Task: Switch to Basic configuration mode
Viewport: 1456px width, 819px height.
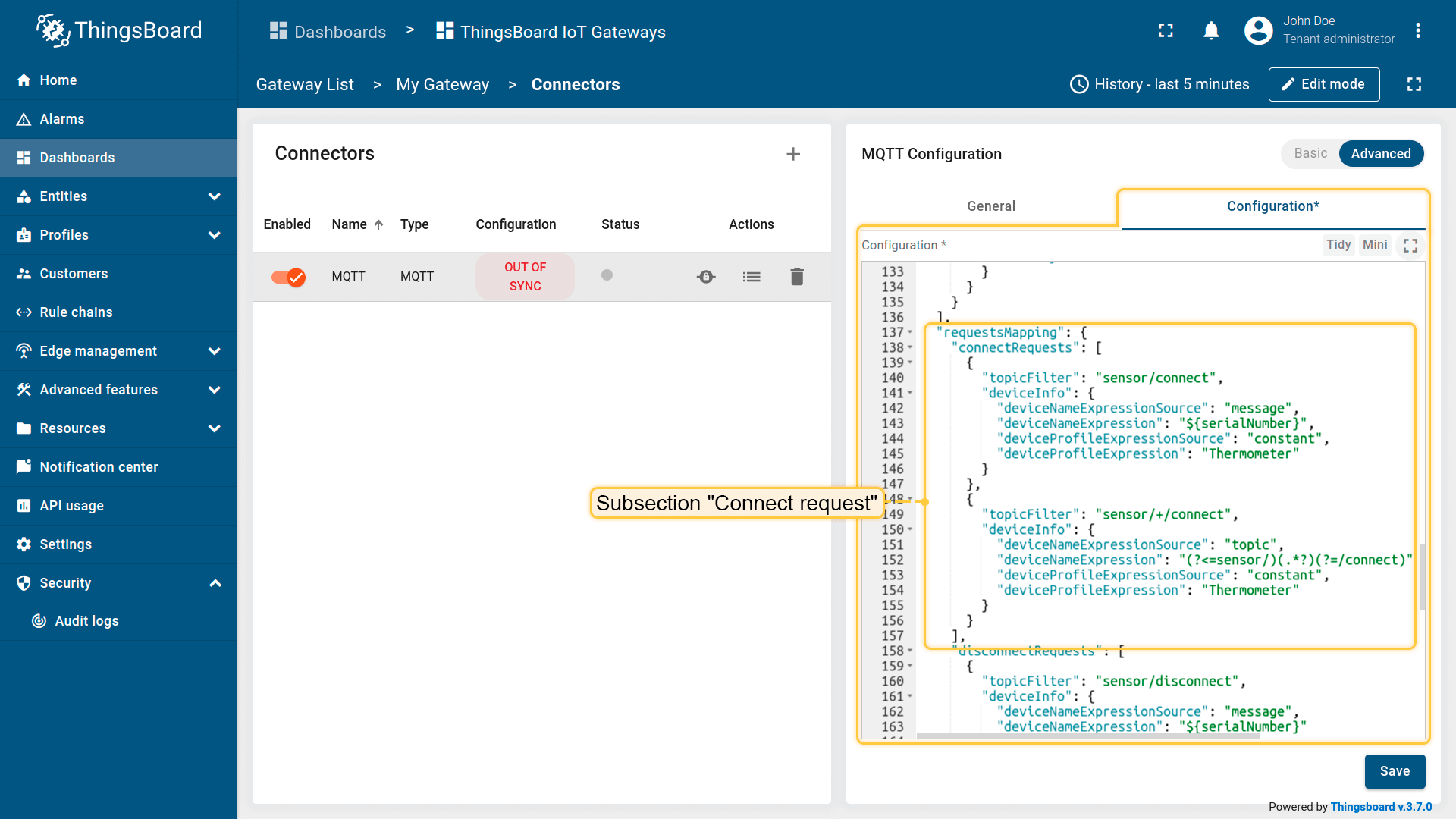Action: click(1310, 153)
